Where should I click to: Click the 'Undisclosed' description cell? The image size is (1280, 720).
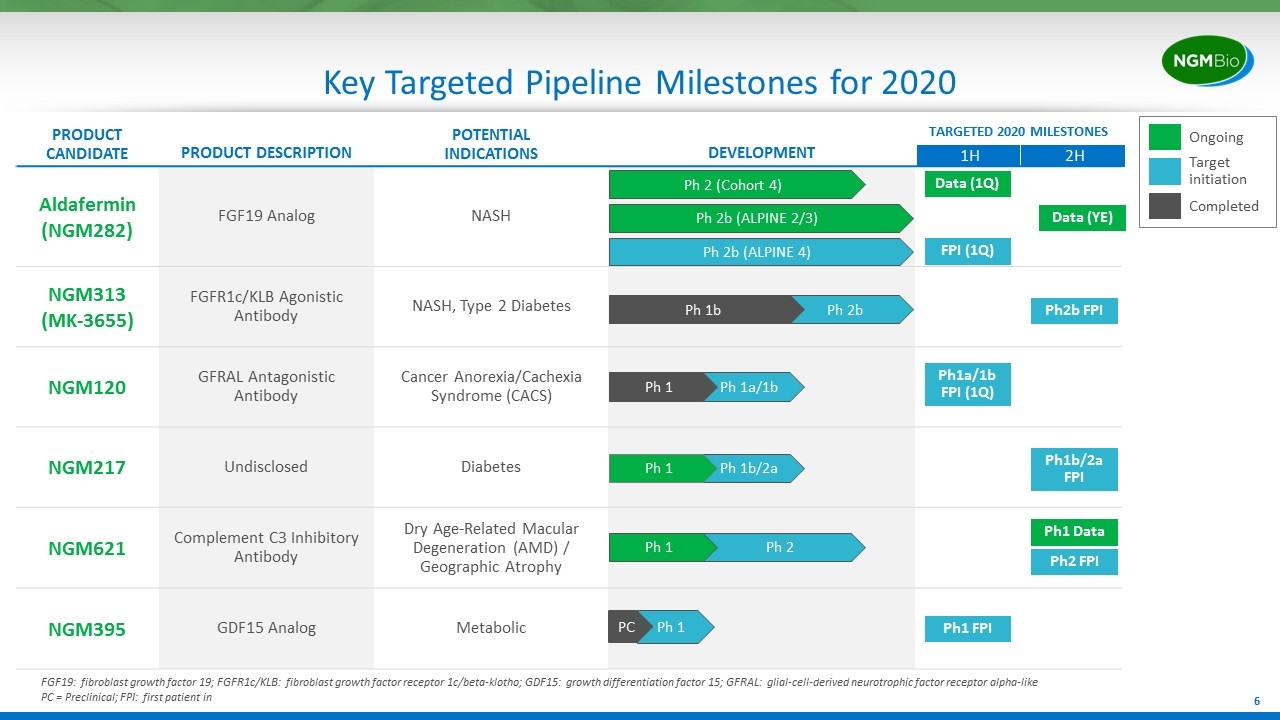click(266, 466)
